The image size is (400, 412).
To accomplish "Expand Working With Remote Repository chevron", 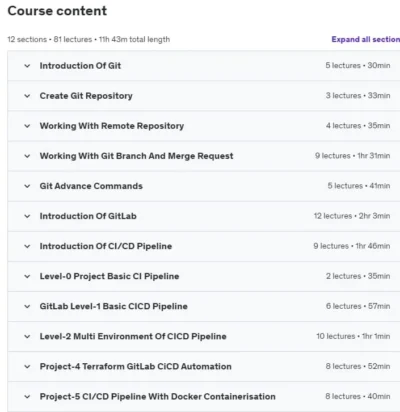I will (27, 126).
